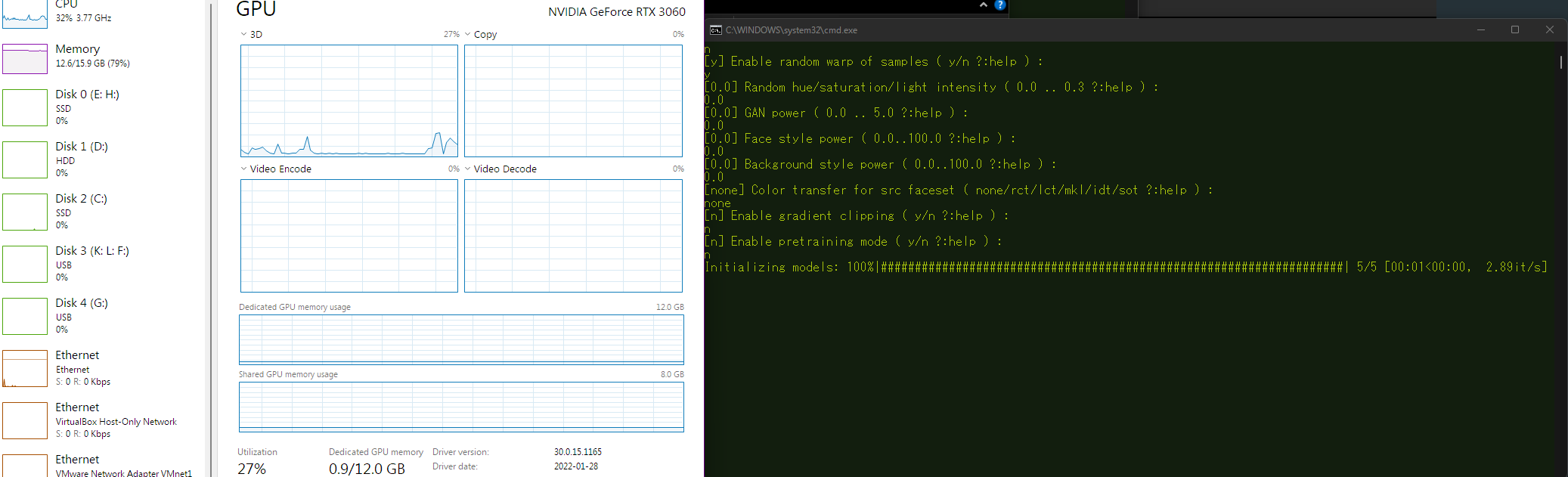Click the 0.9/12.0 GB dedicated memory value
Screen dimensions: 1568x477
point(367,469)
